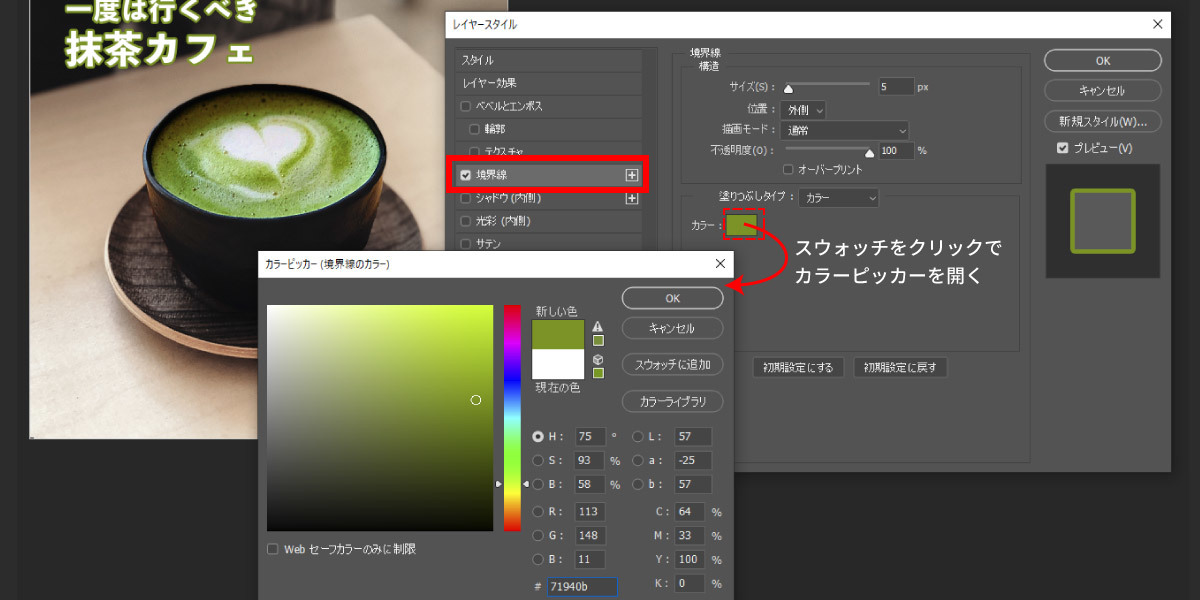The image size is (1200, 600).
Task: Select the R radio button
Action: tap(539, 512)
